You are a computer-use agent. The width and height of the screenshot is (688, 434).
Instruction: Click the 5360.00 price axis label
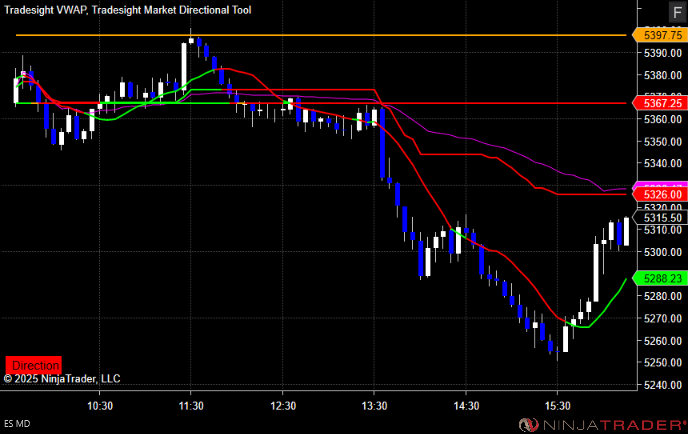pyautogui.click(x=663, y=119)
